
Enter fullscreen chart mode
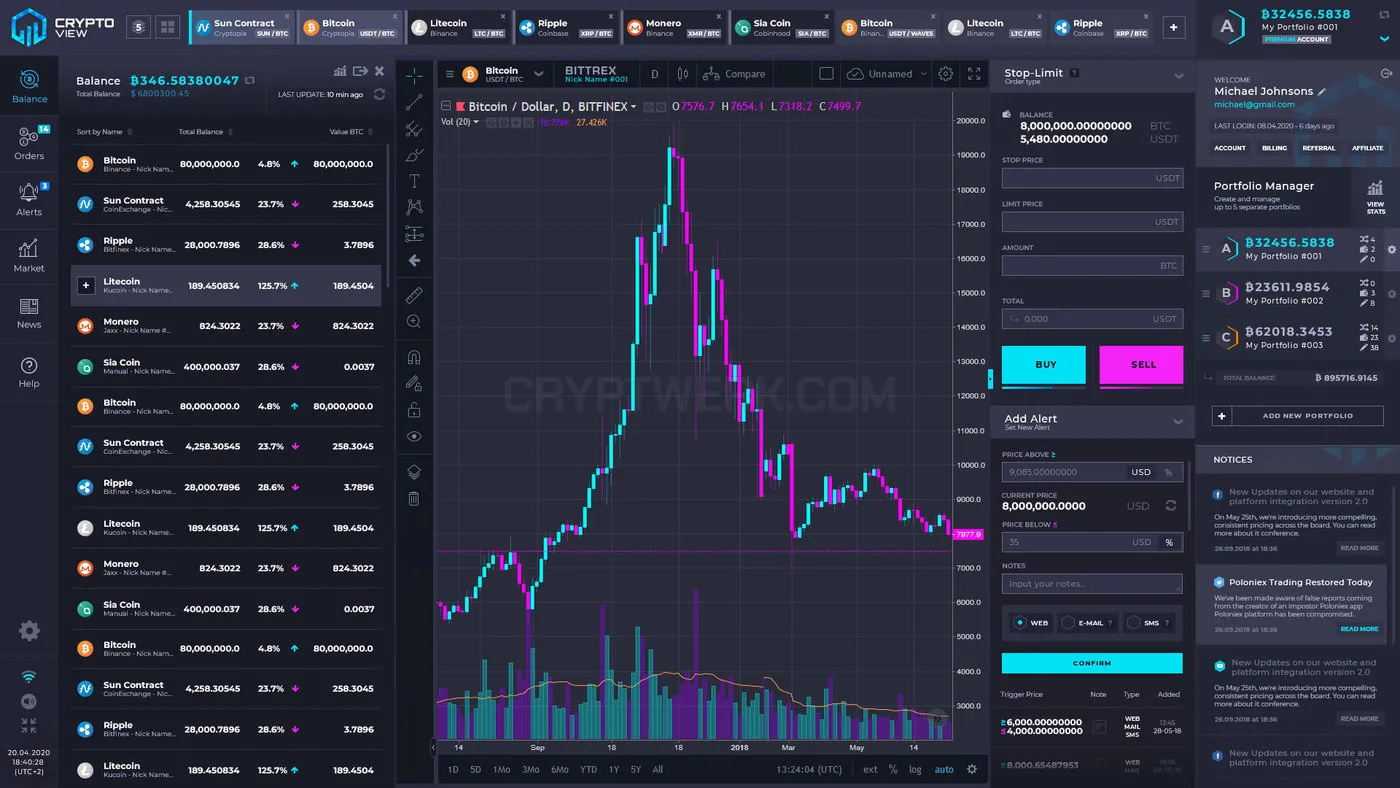pos(974,74)
